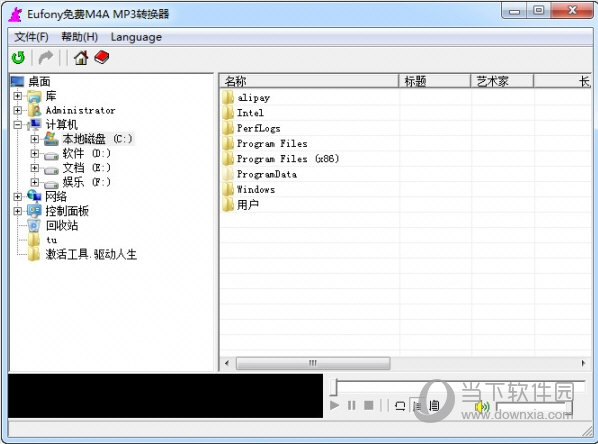Image resolution: width=598 pixels, height=444 pixels.
Task: Click the 名称 column header
Action: [309, 81]
